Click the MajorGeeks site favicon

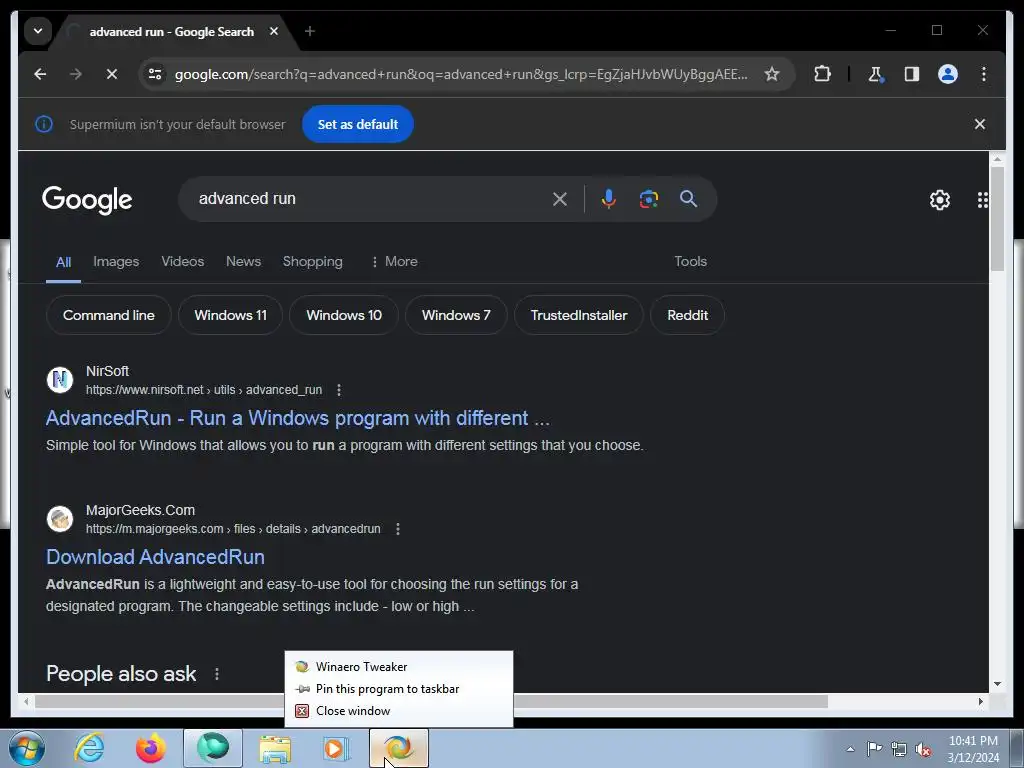pyautogui.click(x=60, y=519)
